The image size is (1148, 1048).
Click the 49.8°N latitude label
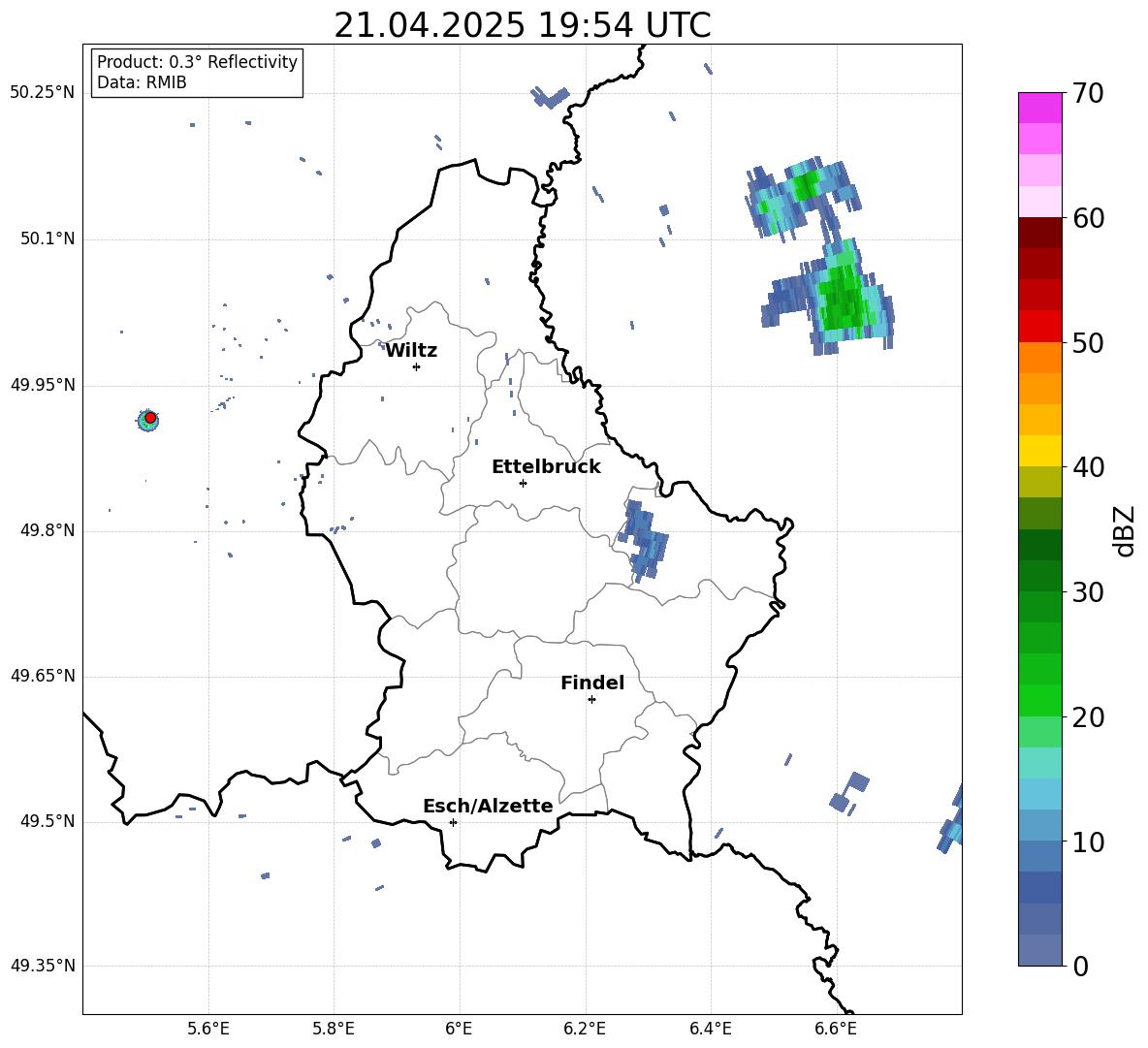(48, 530)
